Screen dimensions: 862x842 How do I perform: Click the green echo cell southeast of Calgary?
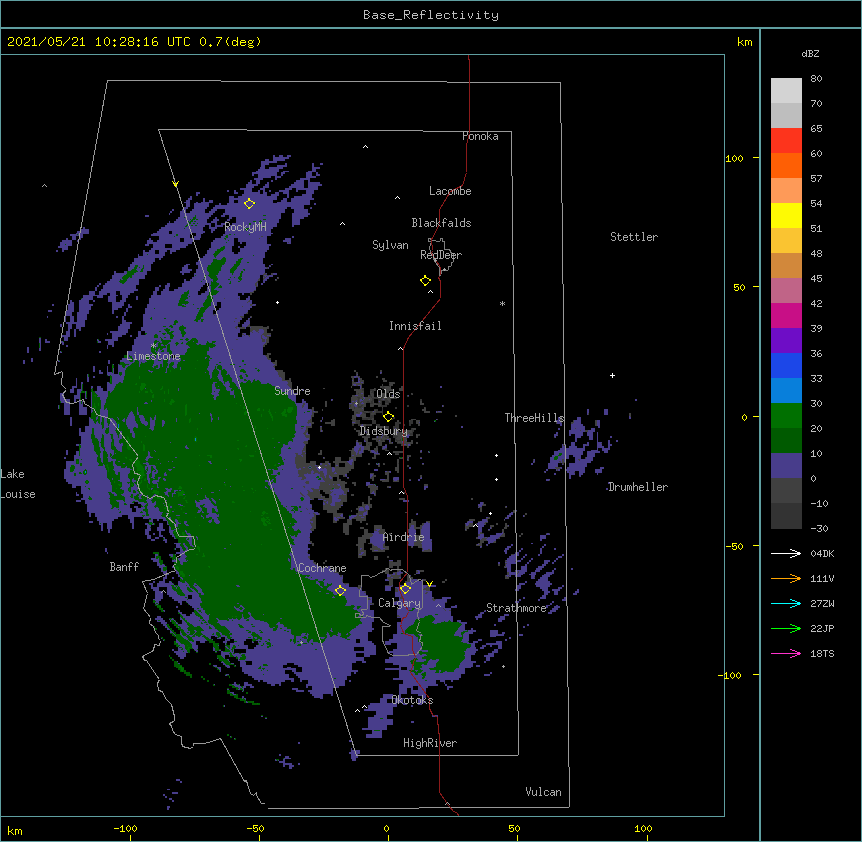pos(443,644)
